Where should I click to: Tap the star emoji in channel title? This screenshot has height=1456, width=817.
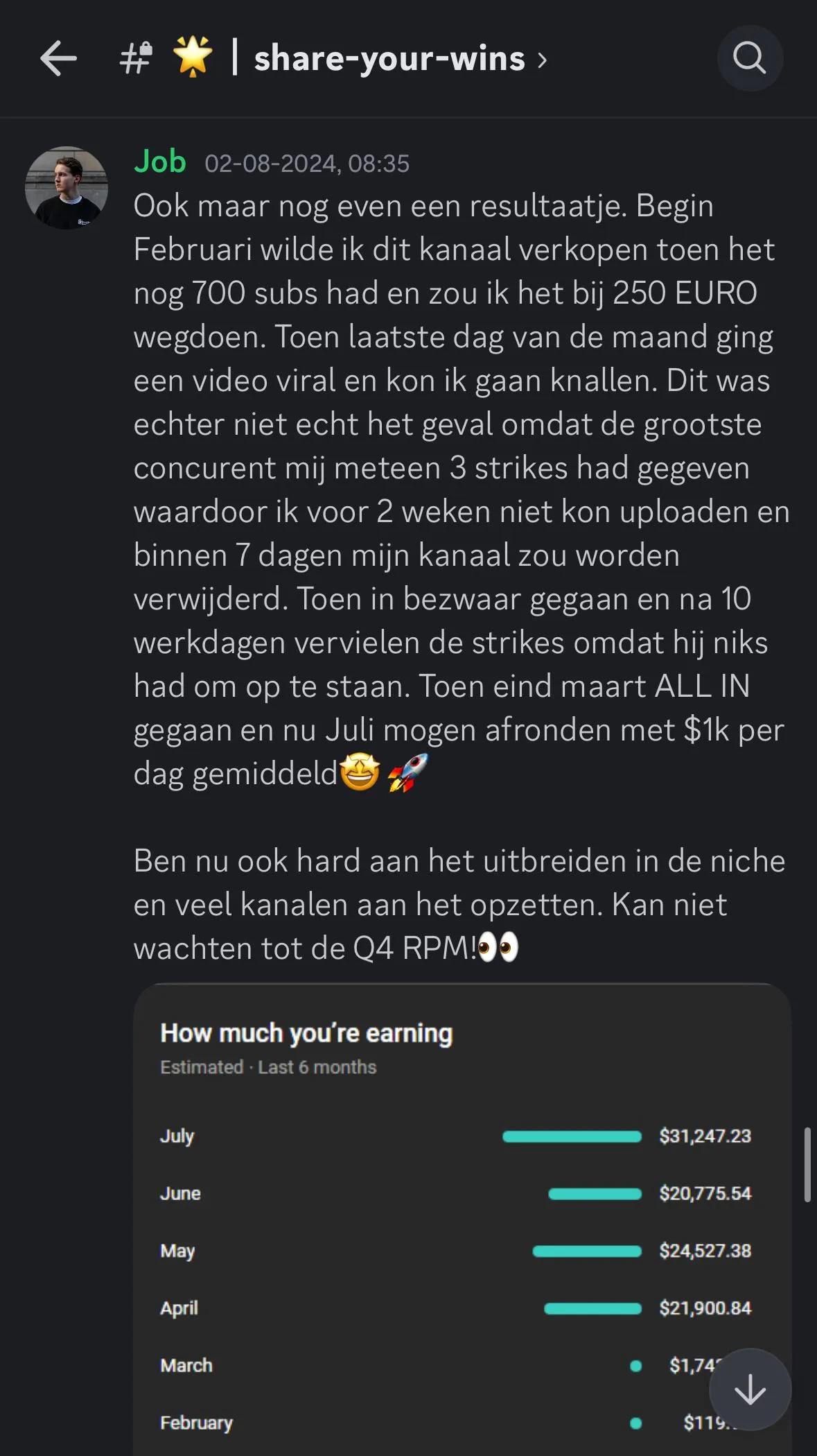point(193,57)
